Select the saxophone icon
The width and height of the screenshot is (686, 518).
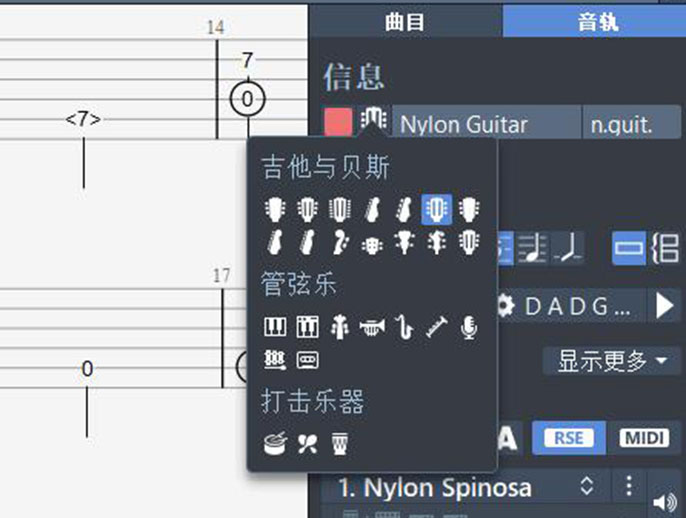[404, 327]
